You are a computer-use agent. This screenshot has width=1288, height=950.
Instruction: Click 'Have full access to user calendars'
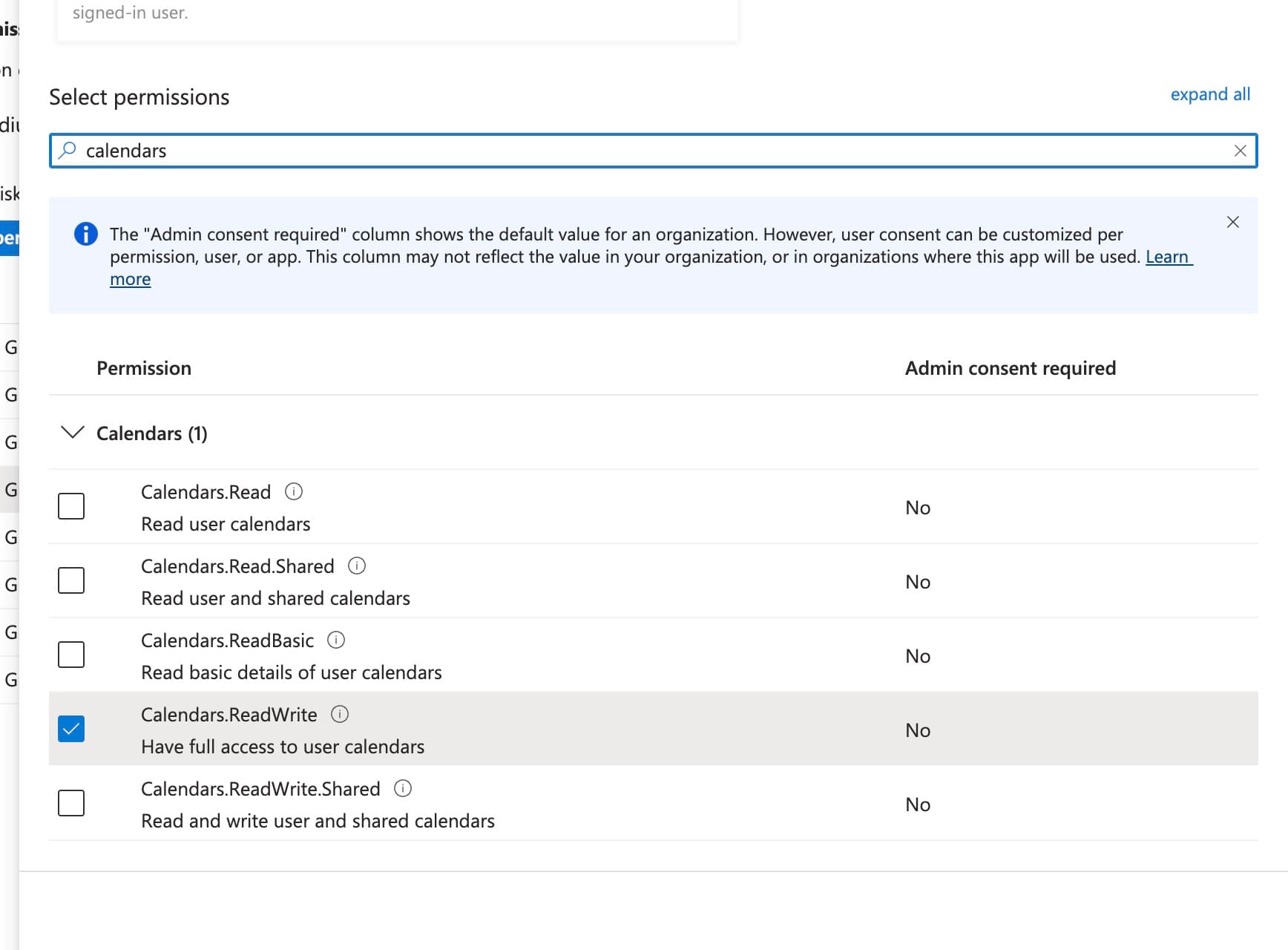[283, 747]
